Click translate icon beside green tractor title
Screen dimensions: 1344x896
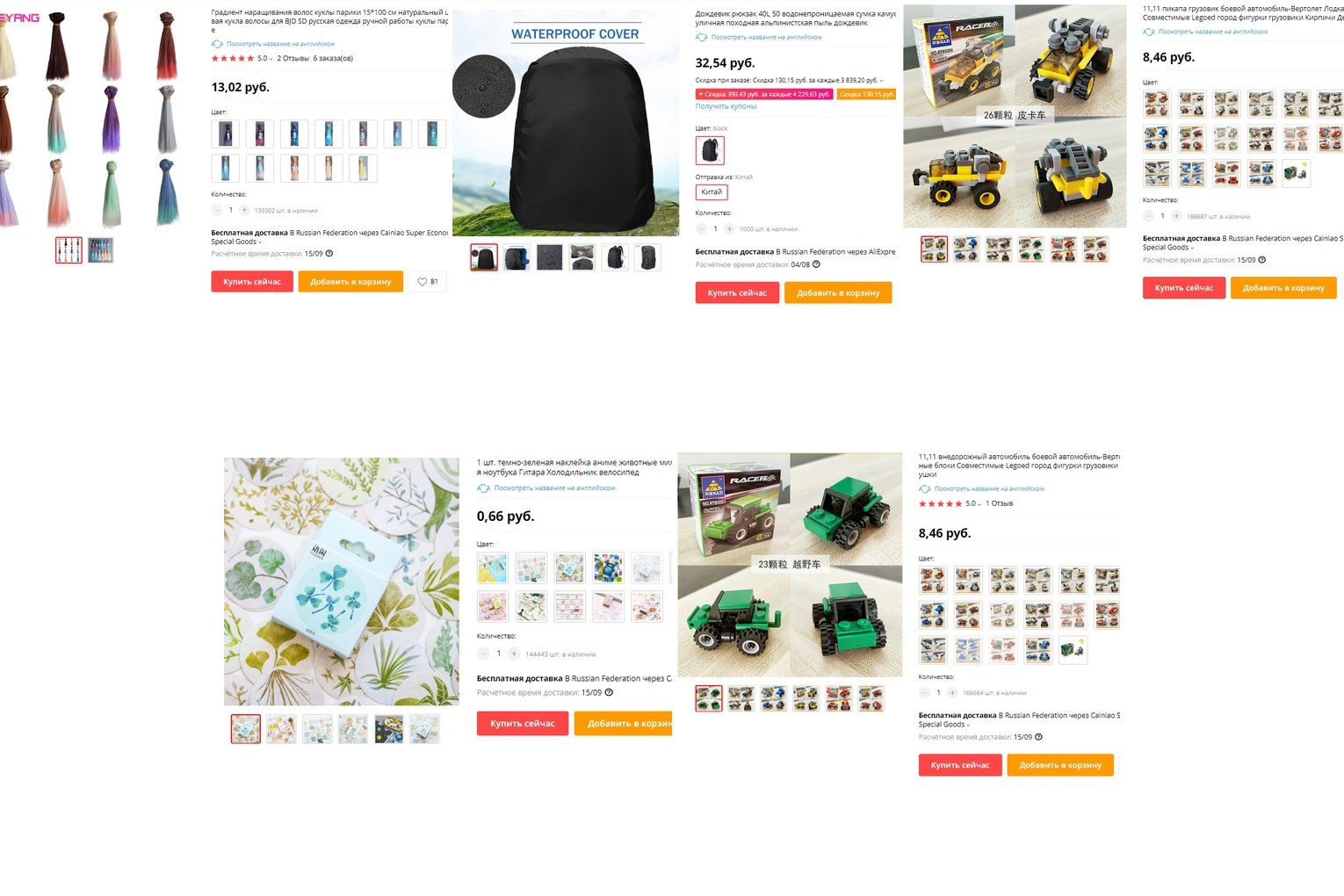(924, 488)
